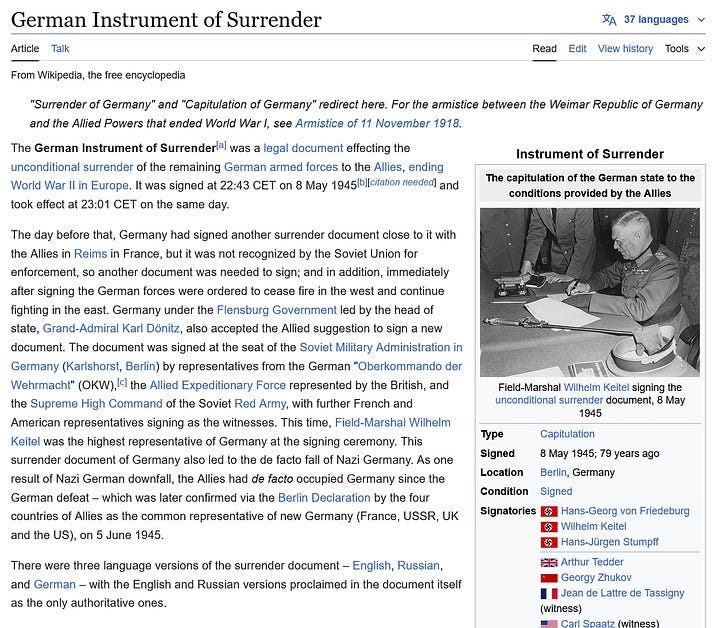Click the footnote [b] reference
The height and width of the screenshot is (628, 720).
[x=362, y=182]
